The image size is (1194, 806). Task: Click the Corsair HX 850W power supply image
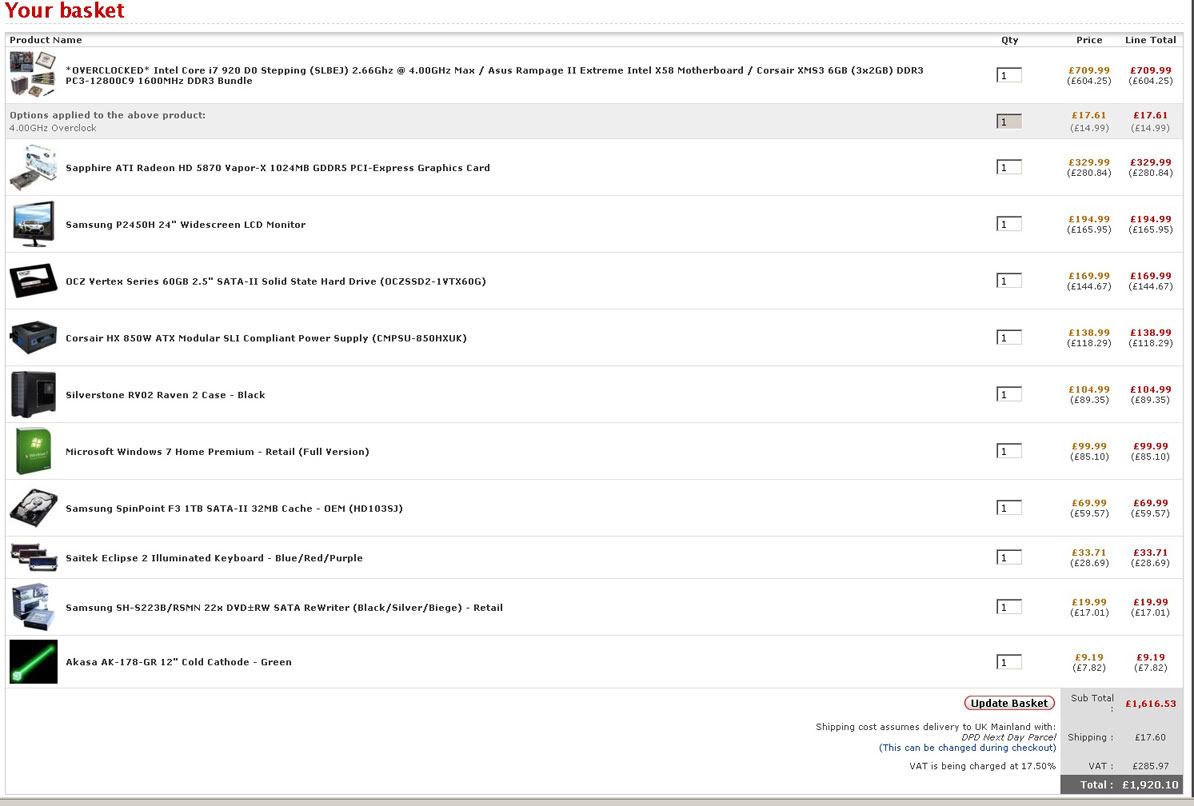(x=33, y=338)
